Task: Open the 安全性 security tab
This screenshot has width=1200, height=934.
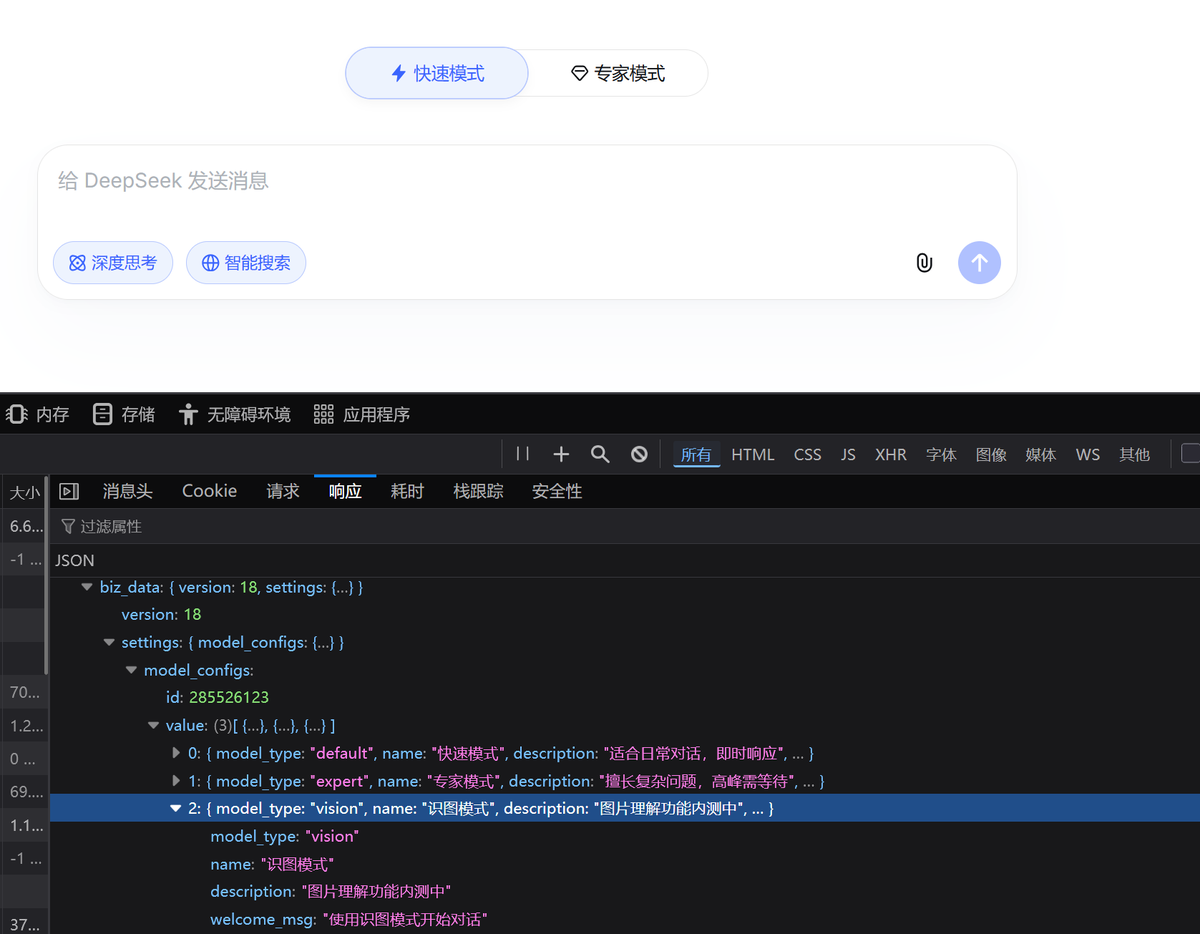Action: pos(557,491)
